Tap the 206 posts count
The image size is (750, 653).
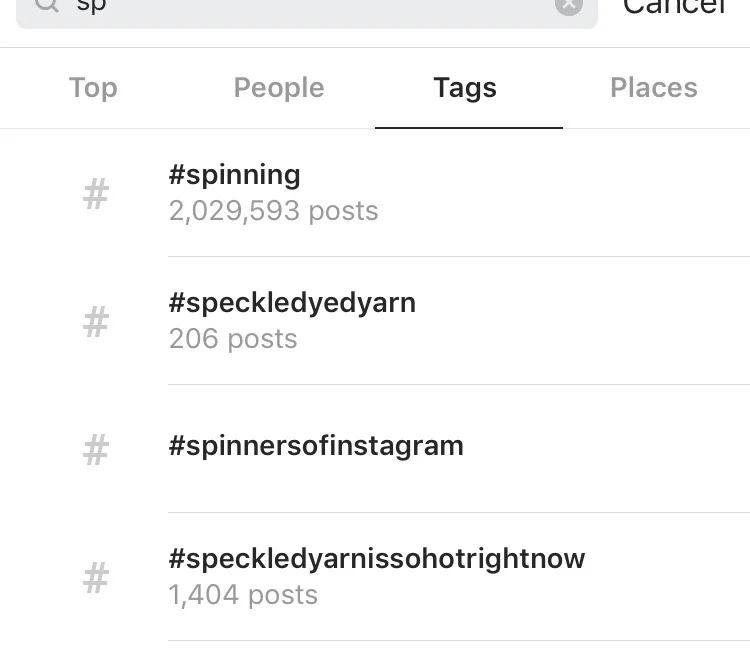coord(233,339)
